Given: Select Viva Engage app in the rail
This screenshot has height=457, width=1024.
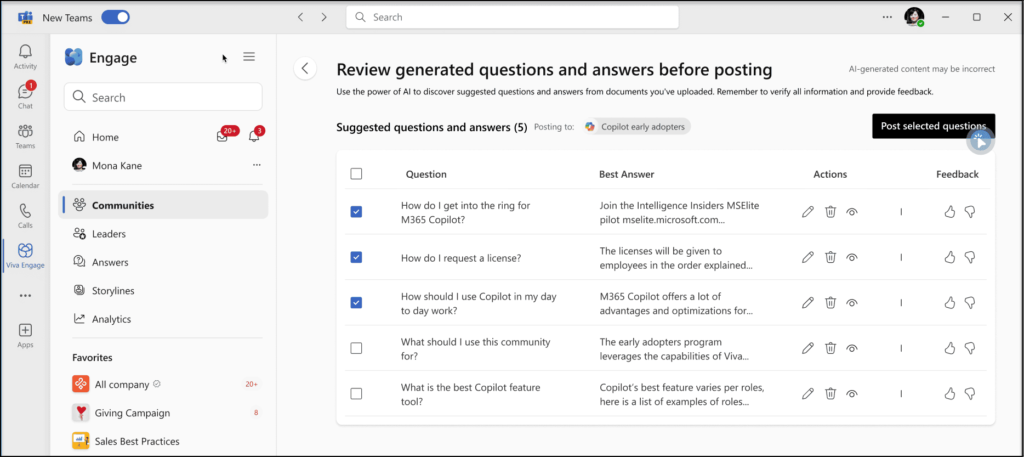Looking at the screenshot, I should point(25,255).
